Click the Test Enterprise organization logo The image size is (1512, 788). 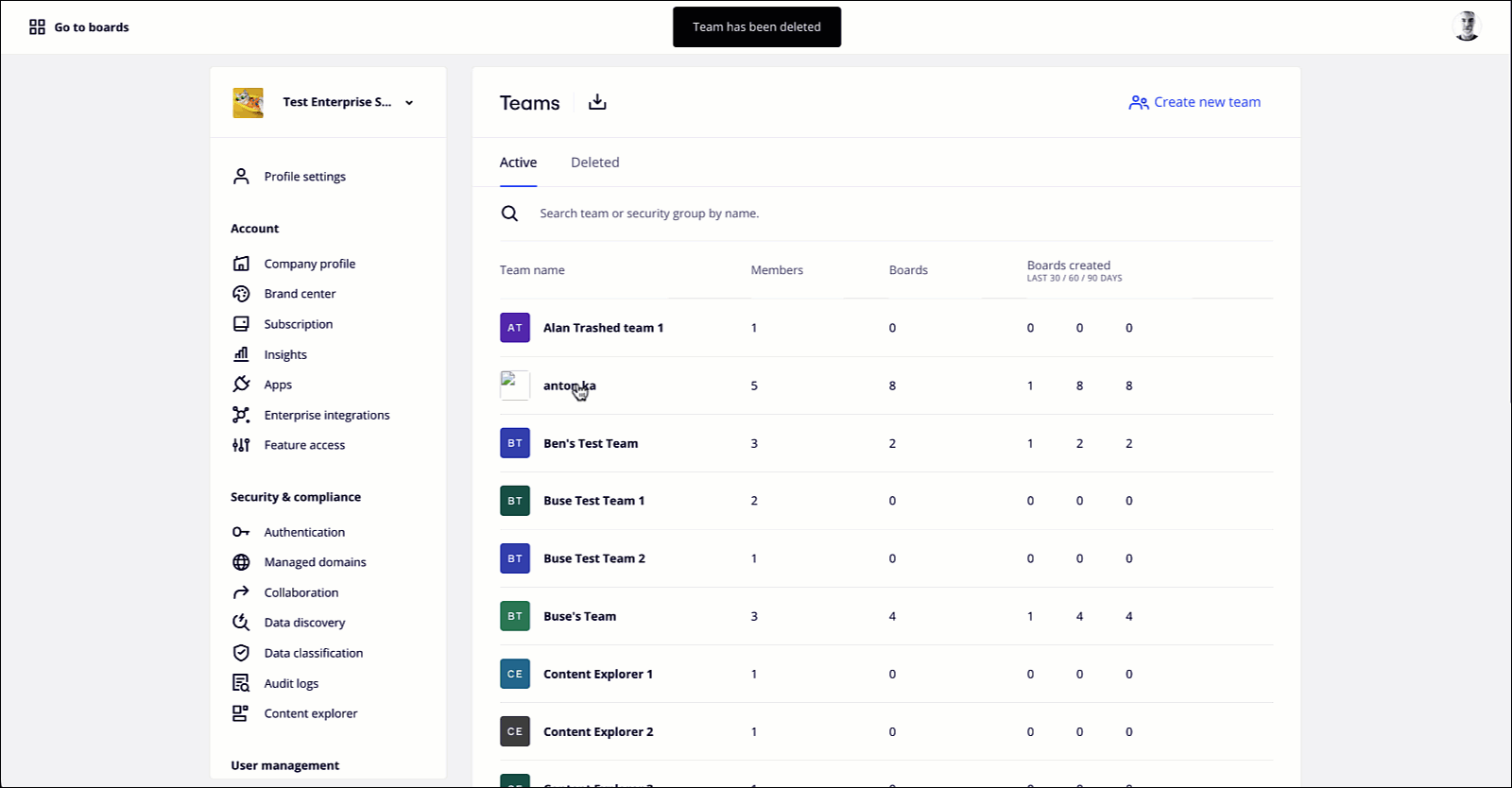coord(249,102)
